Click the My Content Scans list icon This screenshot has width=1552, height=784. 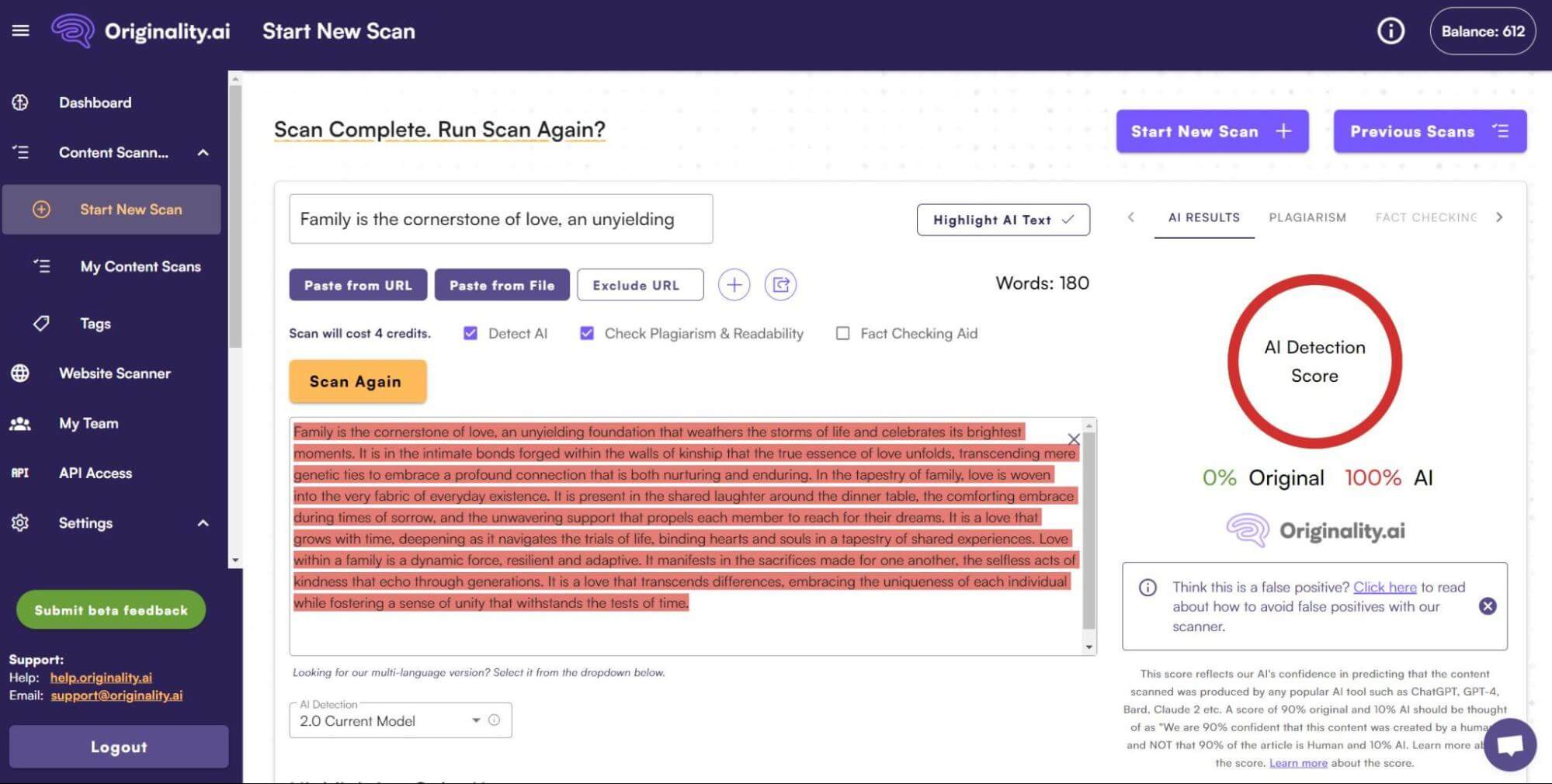42,266
